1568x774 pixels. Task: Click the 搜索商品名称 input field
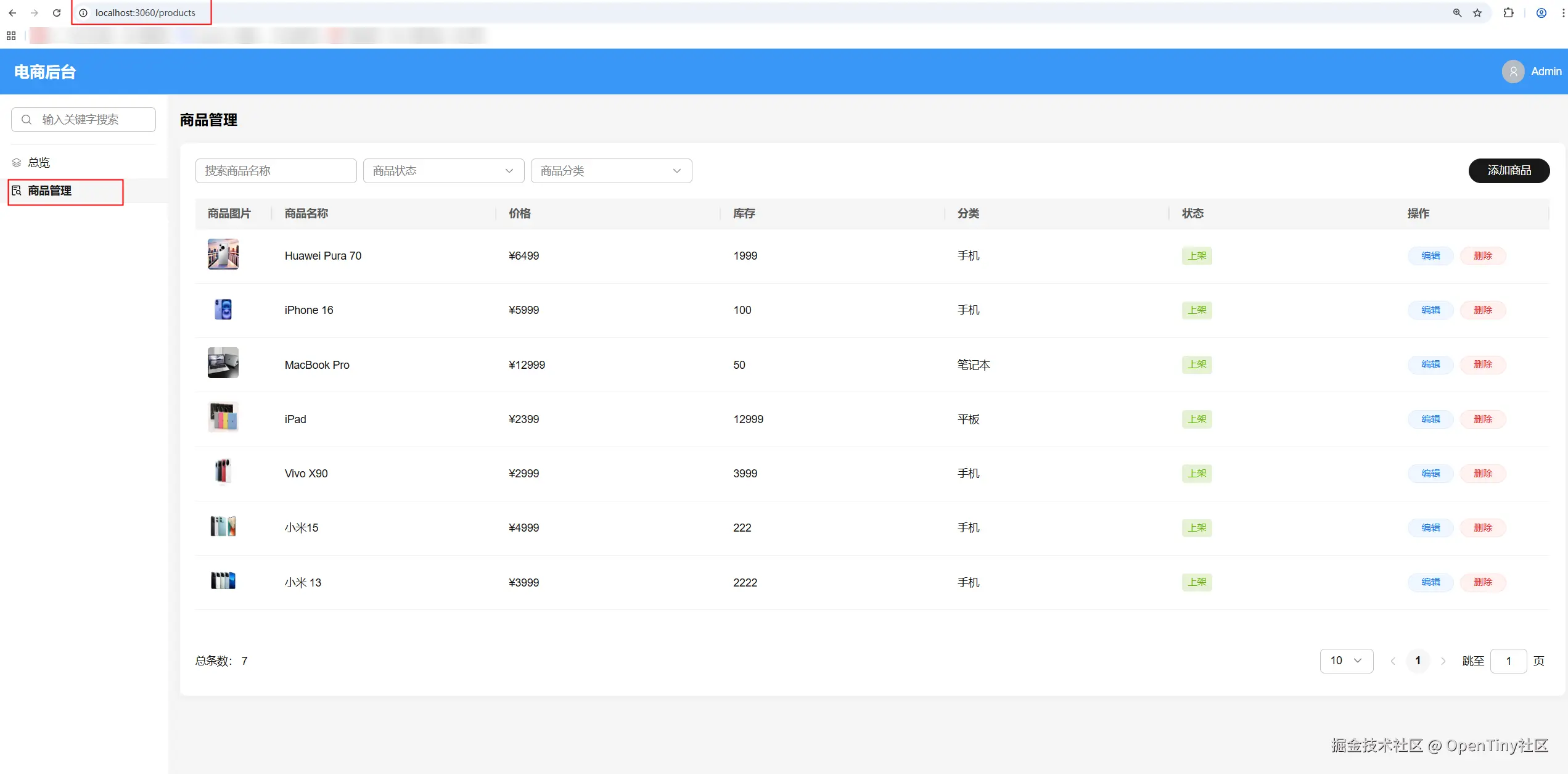[276, 171]
